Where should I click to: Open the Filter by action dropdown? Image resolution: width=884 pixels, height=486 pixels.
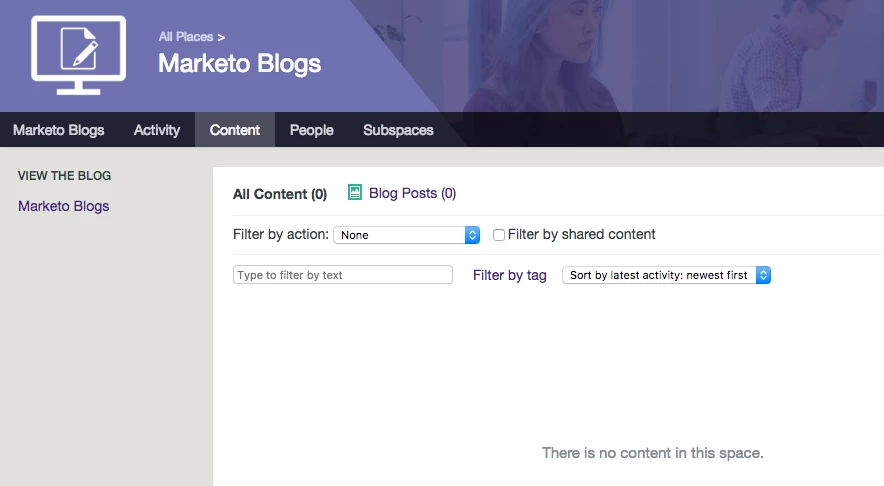pos(406,235)
